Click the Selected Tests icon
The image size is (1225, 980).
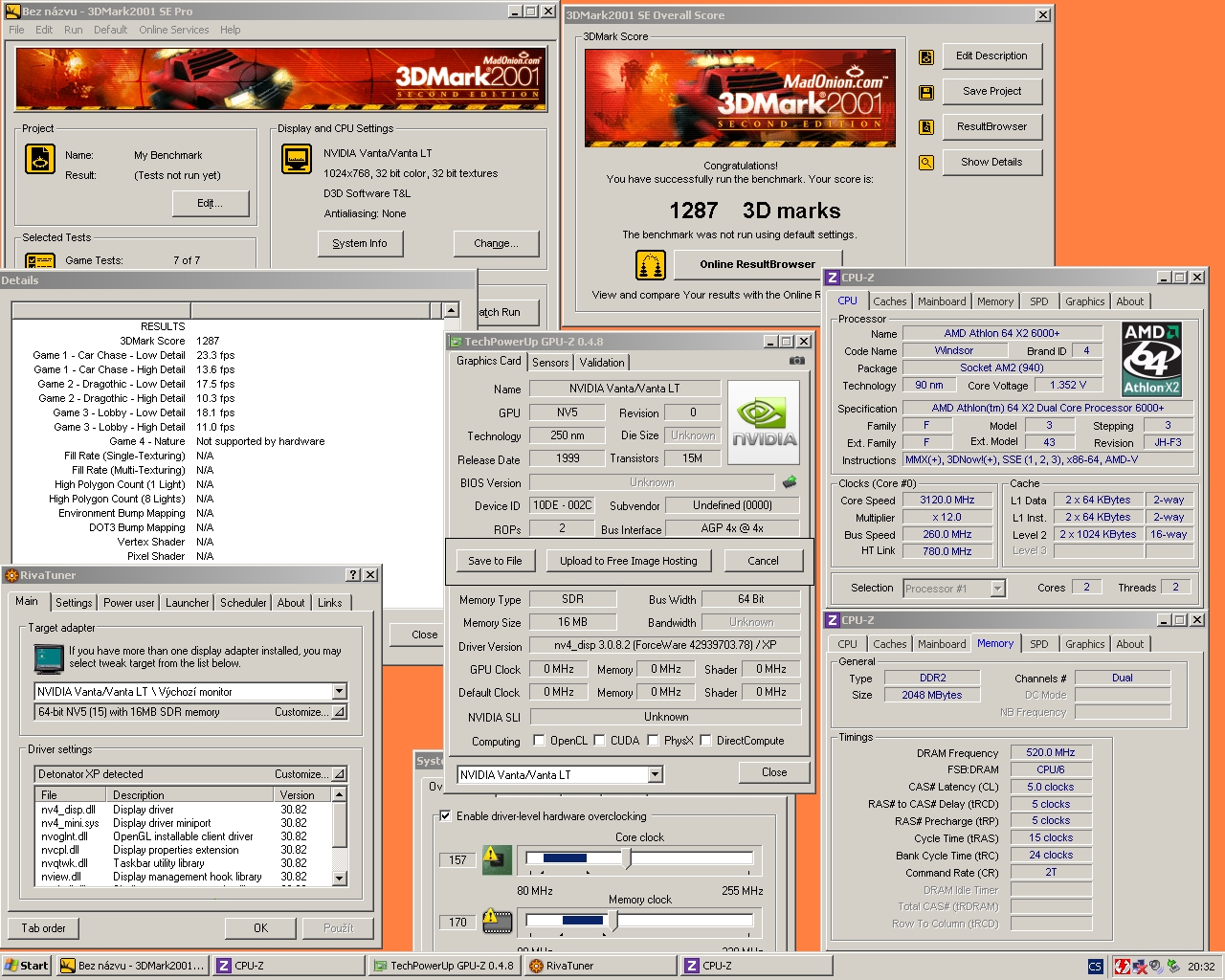(40, 260)
